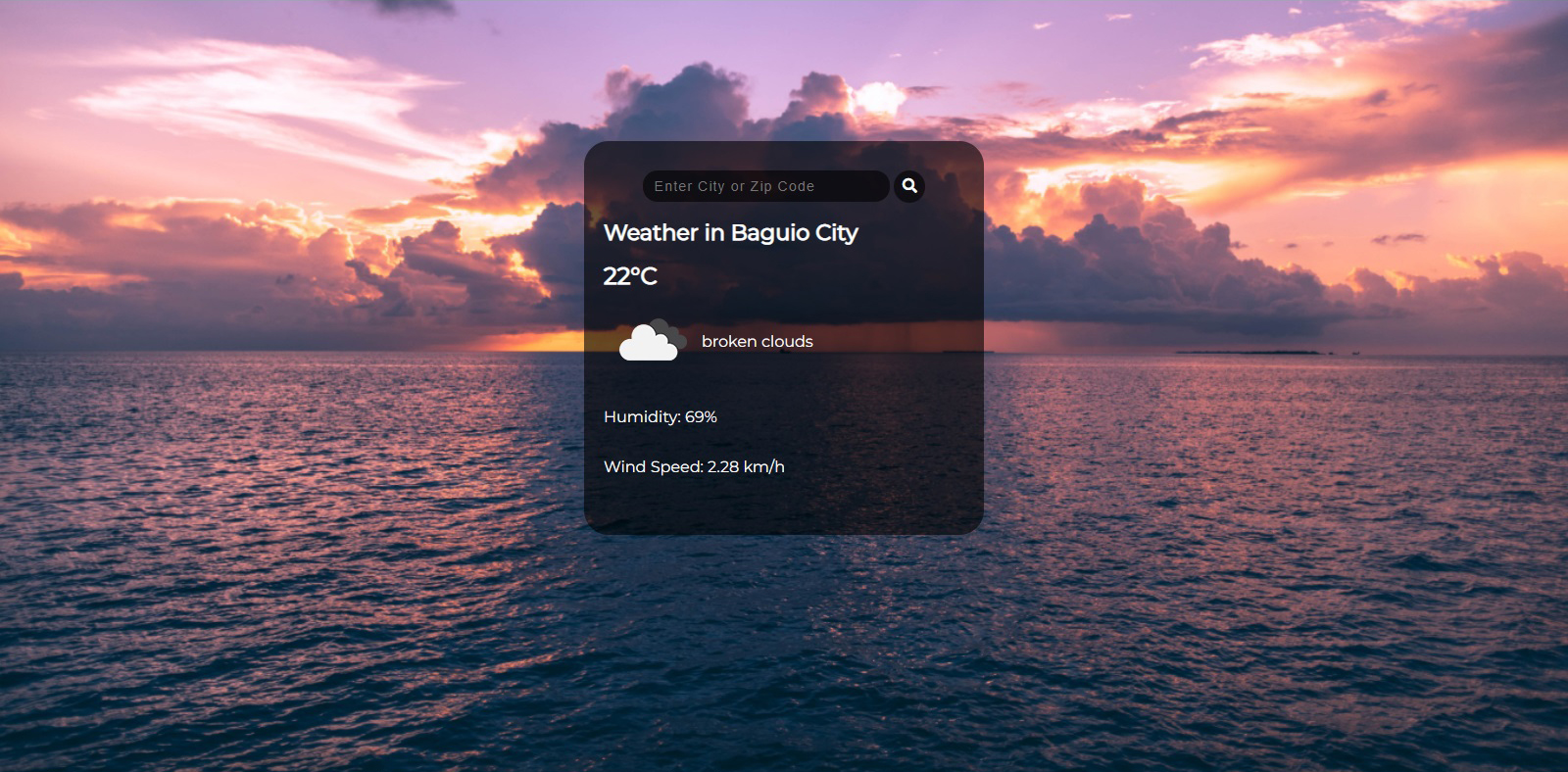This screenshot has width=1568, height=772.
Task: Click the magnifying glass search button
Action: [x=909, y=186]
